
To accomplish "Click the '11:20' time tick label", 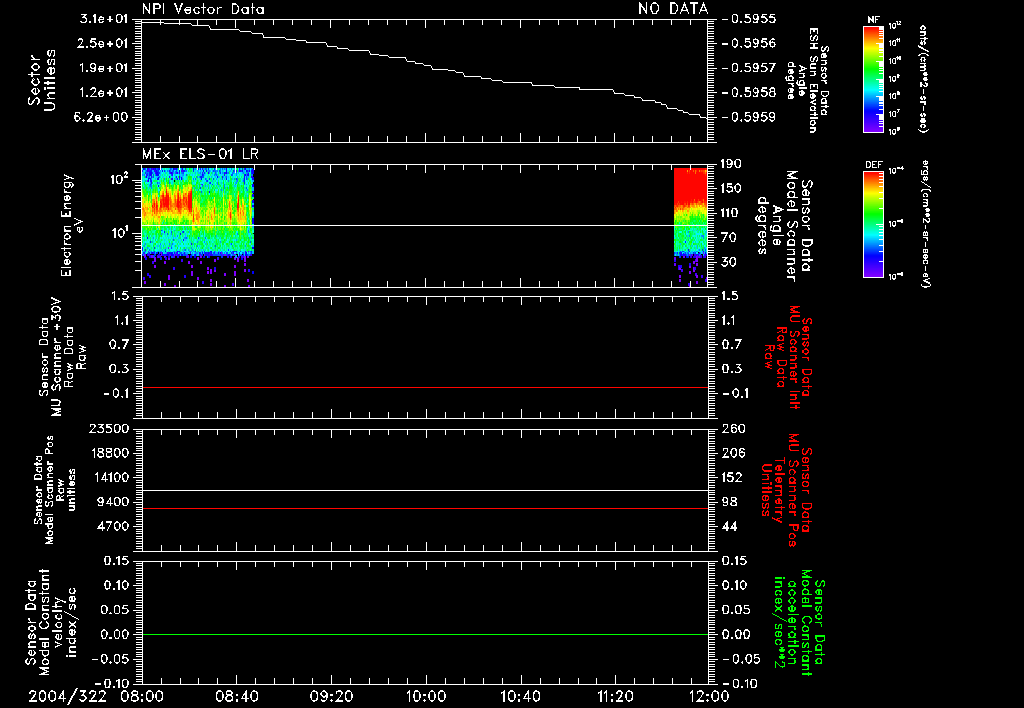I will pyautogui.click(x=615, y=696).
